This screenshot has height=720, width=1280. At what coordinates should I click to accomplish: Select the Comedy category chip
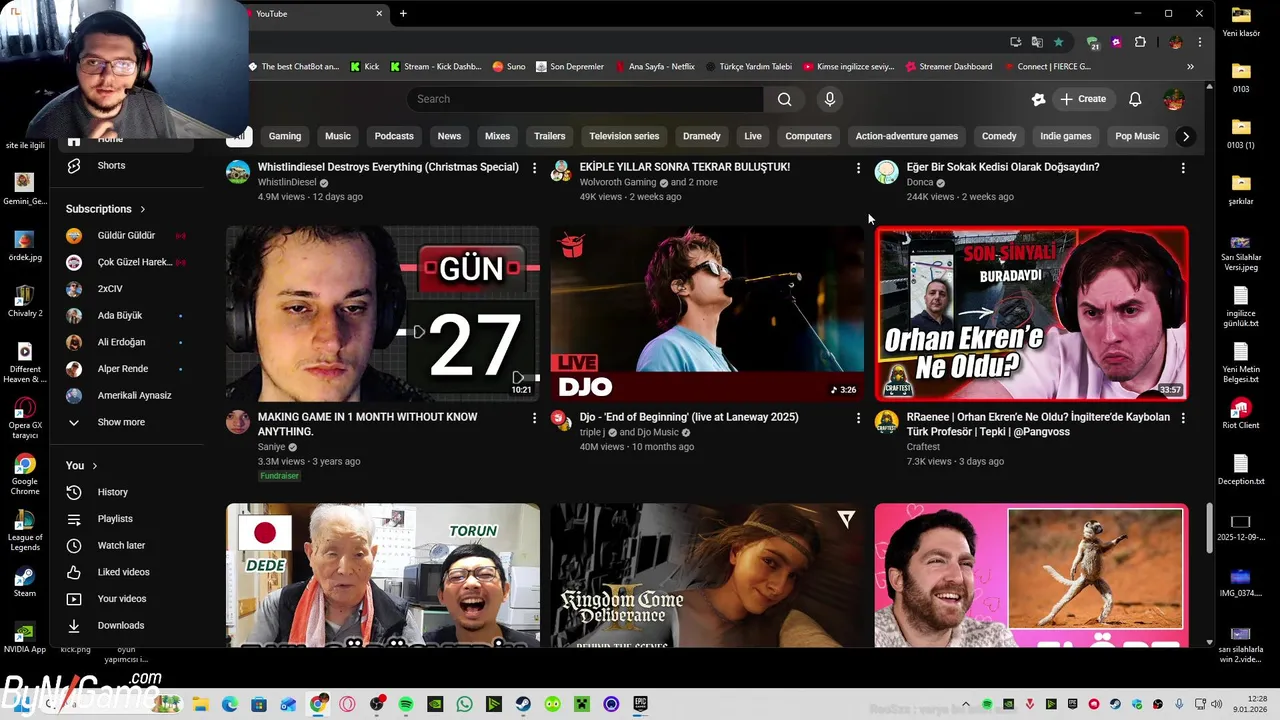click(999, 136)
